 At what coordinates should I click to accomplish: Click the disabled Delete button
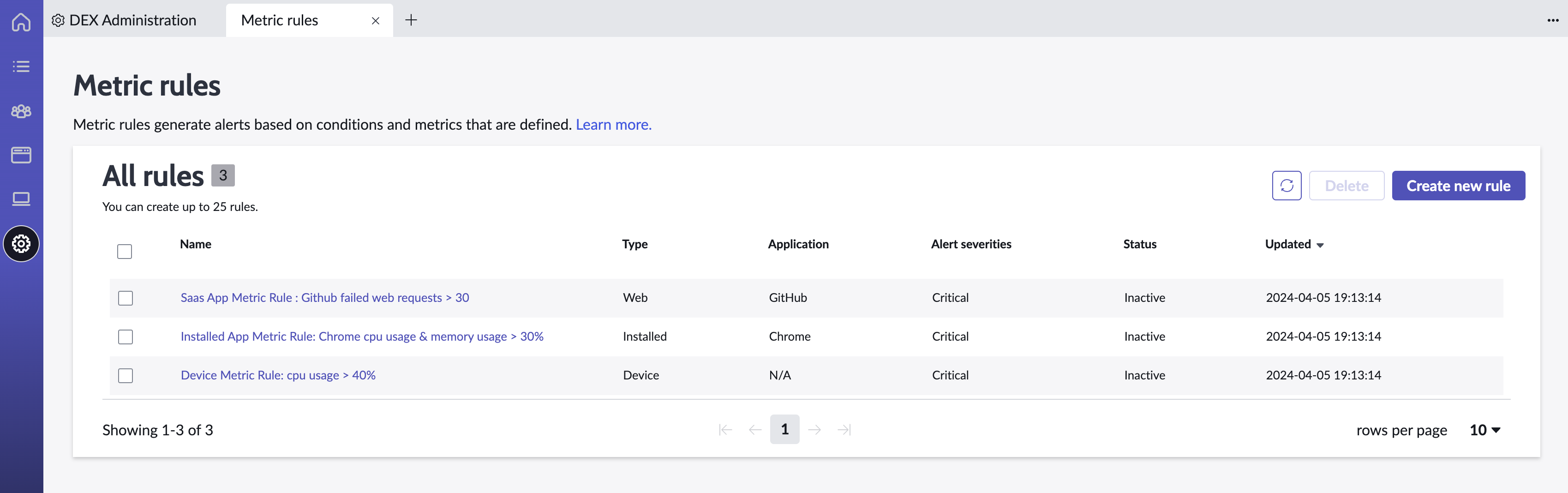coord(1347,186)
